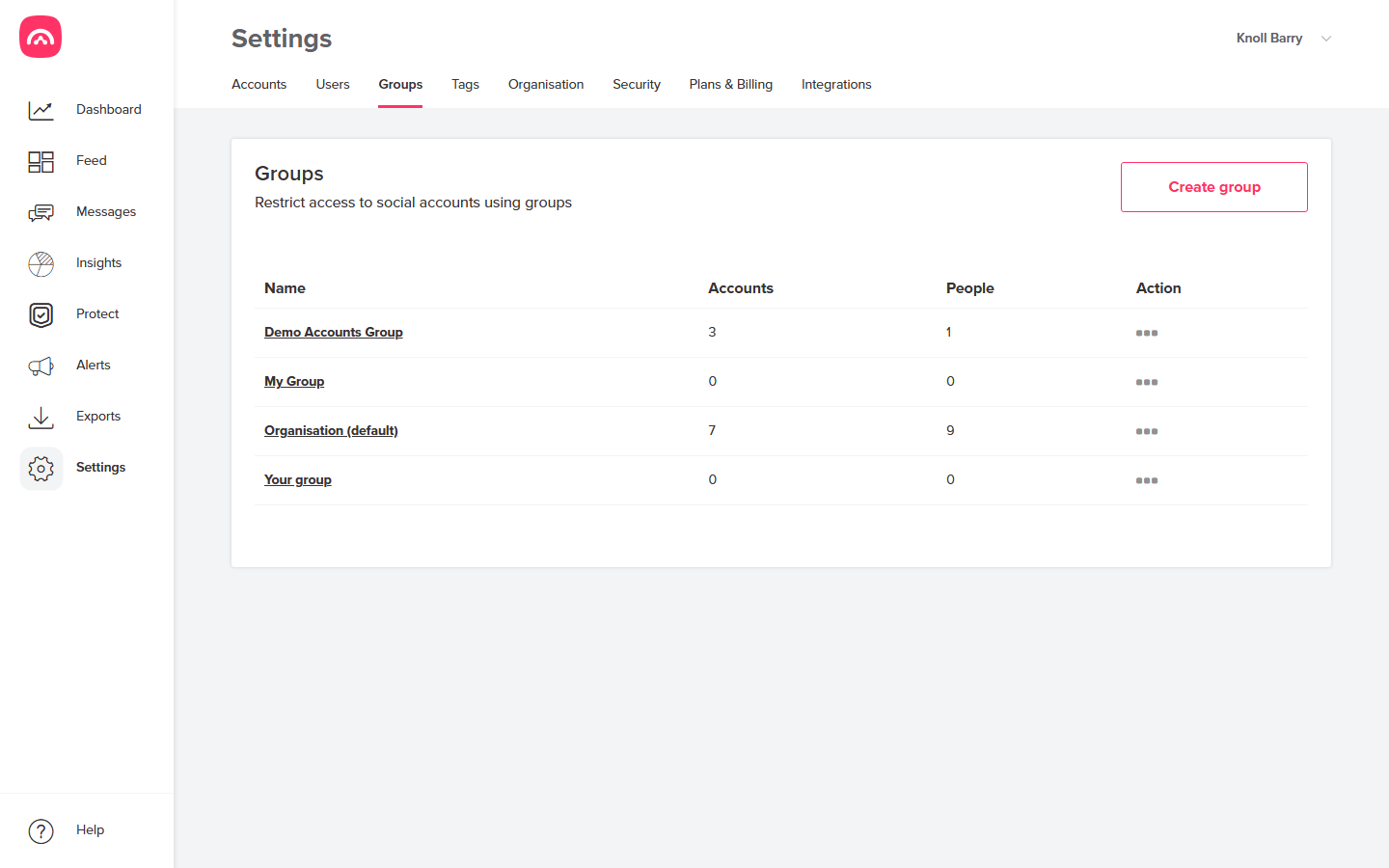The image size is (1389, 868).
Task: Click the Settings page heading
Action: pyautogui.click(x=282, y=39)
